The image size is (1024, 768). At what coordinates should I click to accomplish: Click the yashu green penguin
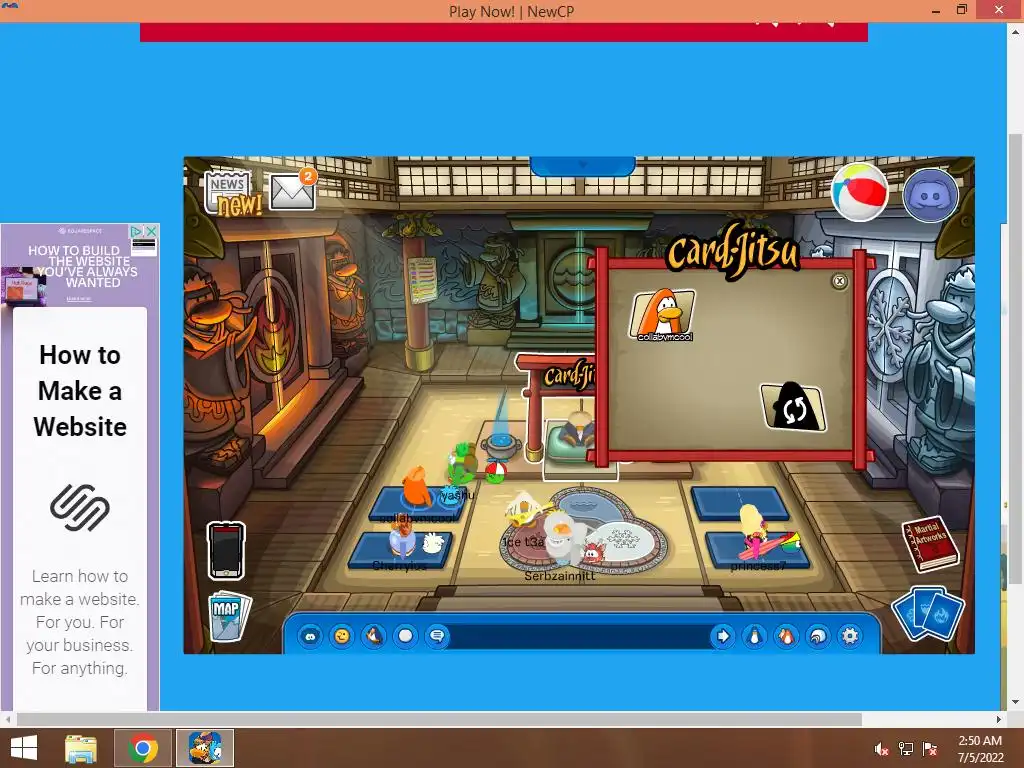461,464
